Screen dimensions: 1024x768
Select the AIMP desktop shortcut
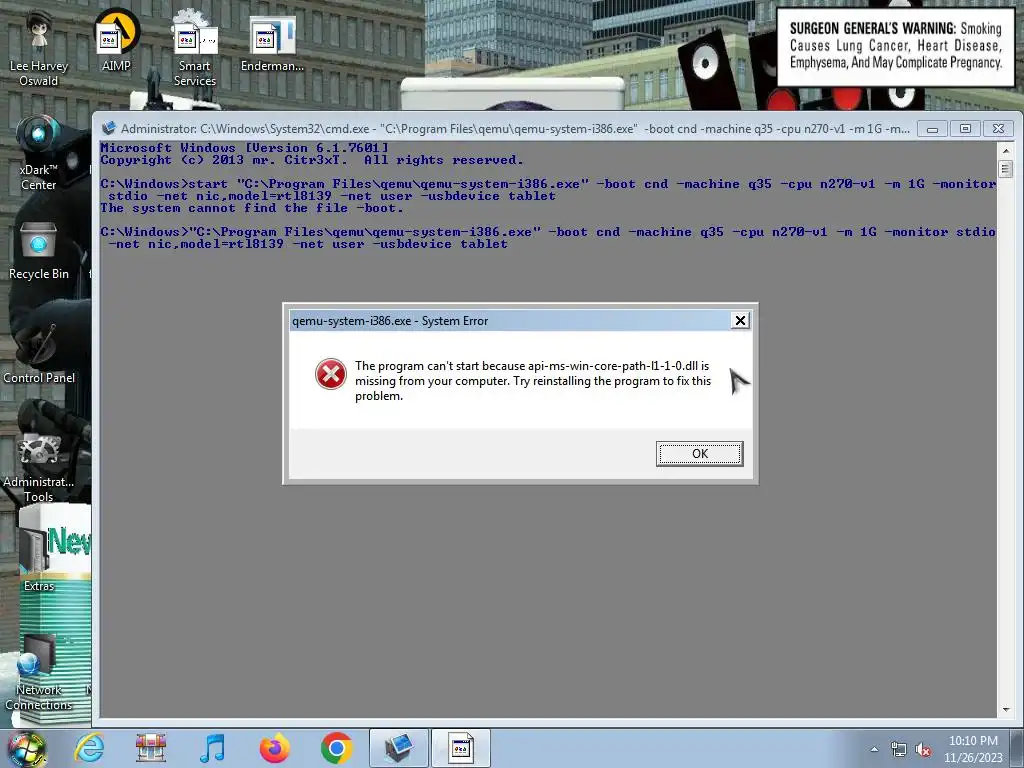click(x=116, y=41)
